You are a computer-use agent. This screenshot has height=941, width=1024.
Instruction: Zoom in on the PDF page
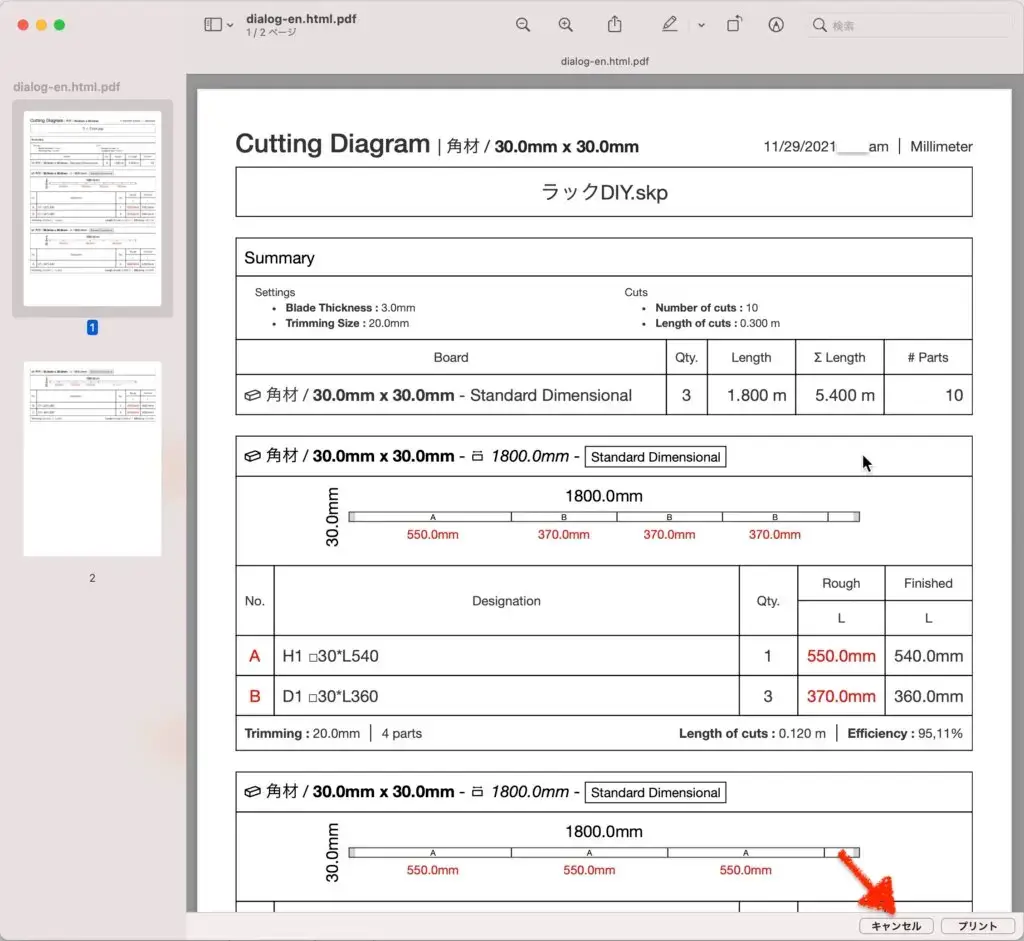pos(566,25)
